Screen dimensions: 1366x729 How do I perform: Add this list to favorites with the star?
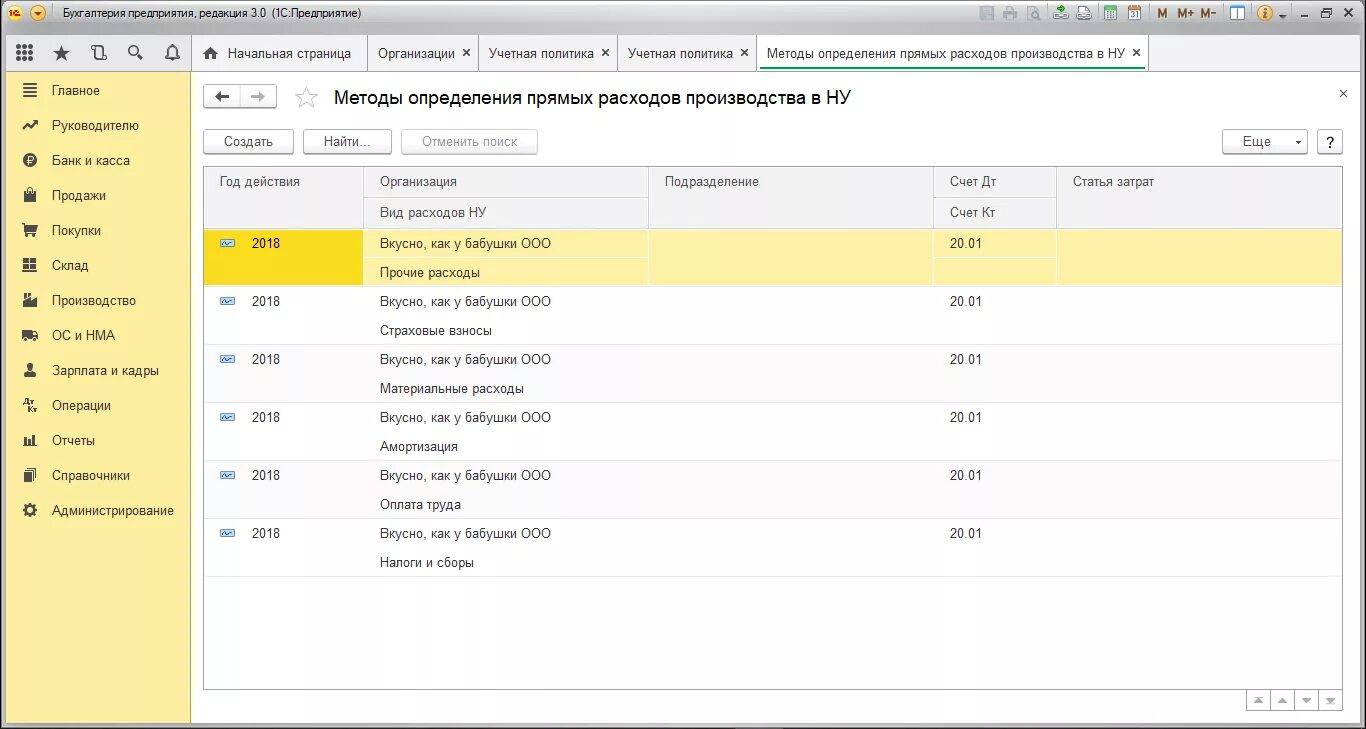[x=306, y=97]
